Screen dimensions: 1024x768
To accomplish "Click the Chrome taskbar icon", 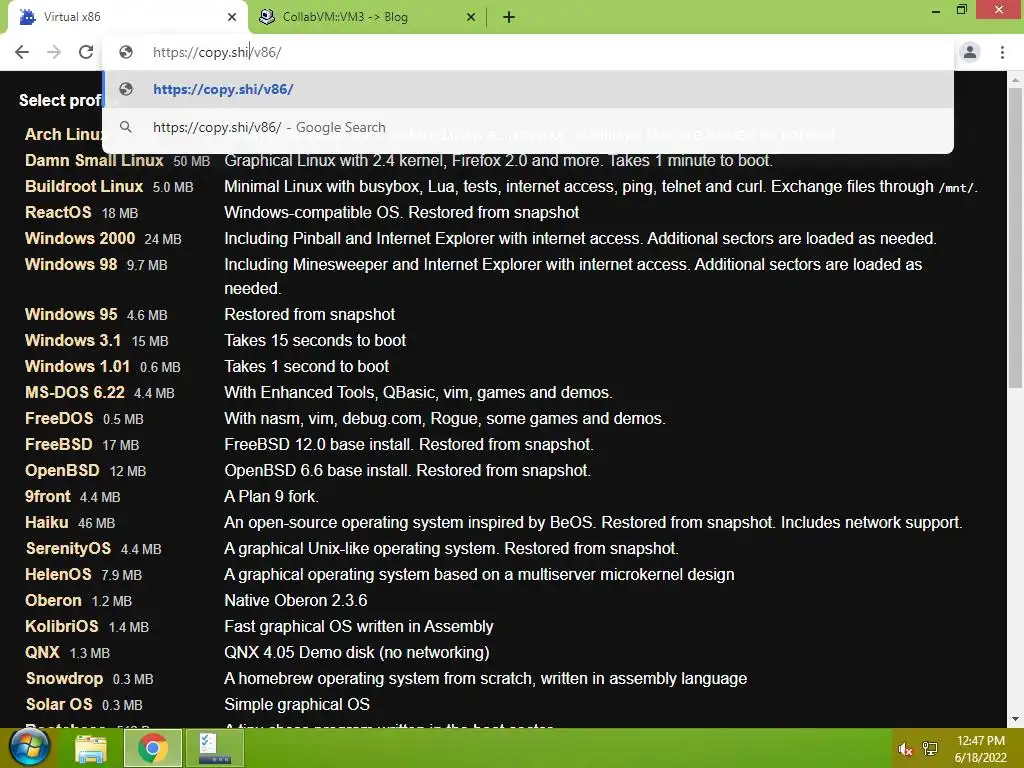I will 152,748.
